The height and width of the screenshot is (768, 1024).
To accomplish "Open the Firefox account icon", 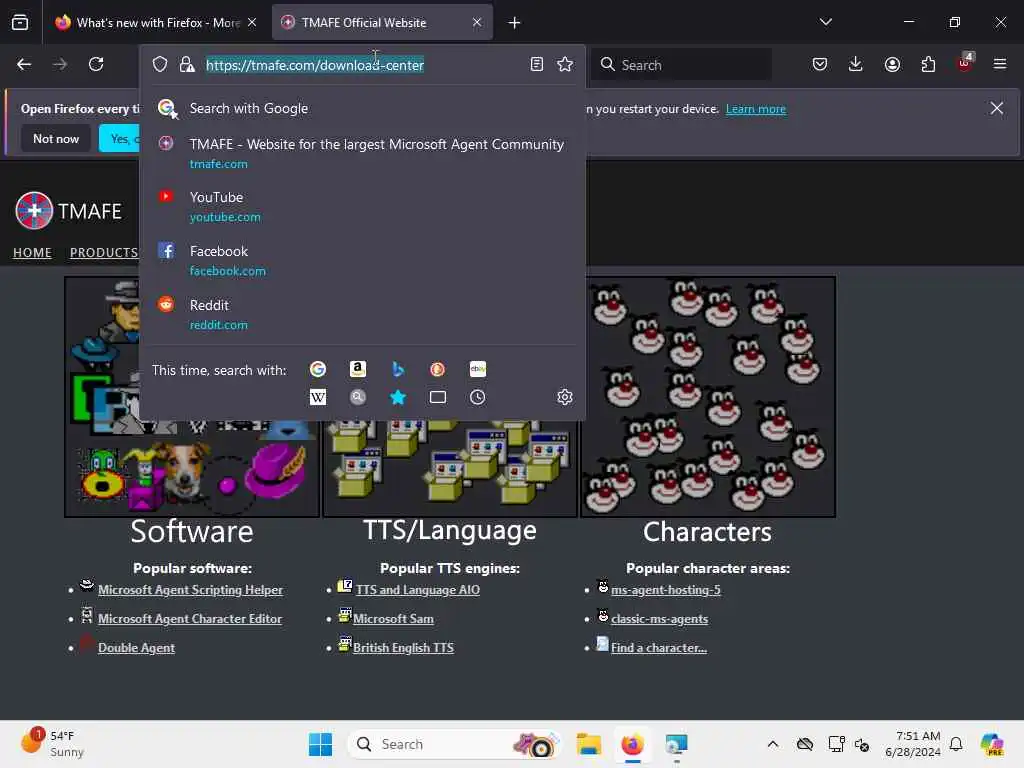I will [892, 64].
